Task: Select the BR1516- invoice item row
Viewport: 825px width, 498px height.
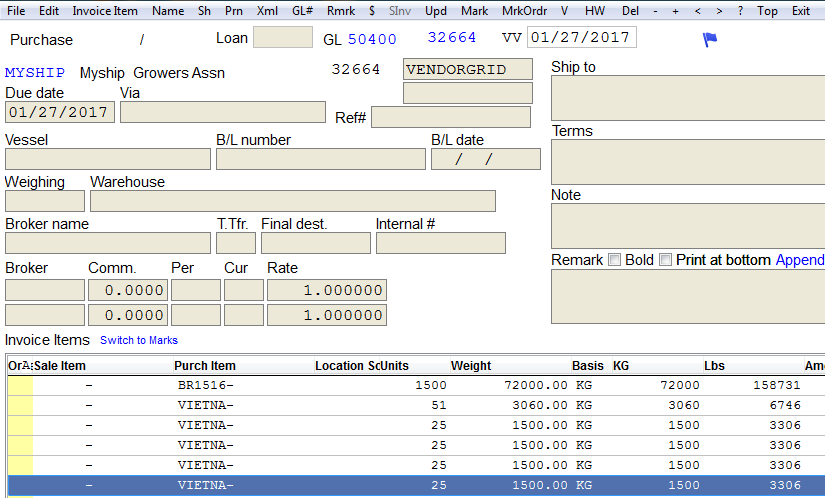Action: pos(416,385)
